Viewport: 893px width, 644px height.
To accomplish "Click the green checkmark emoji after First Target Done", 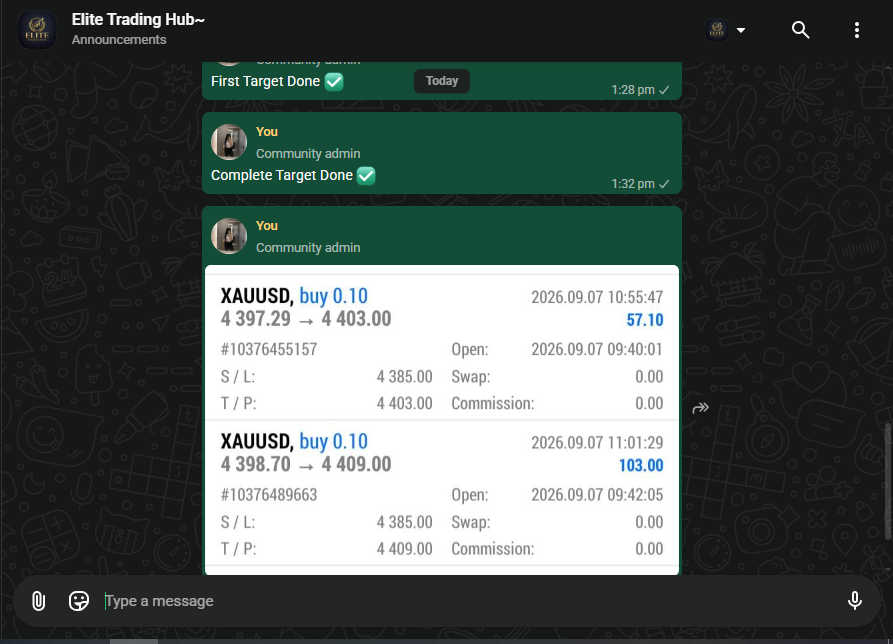I will click(334, 81).
